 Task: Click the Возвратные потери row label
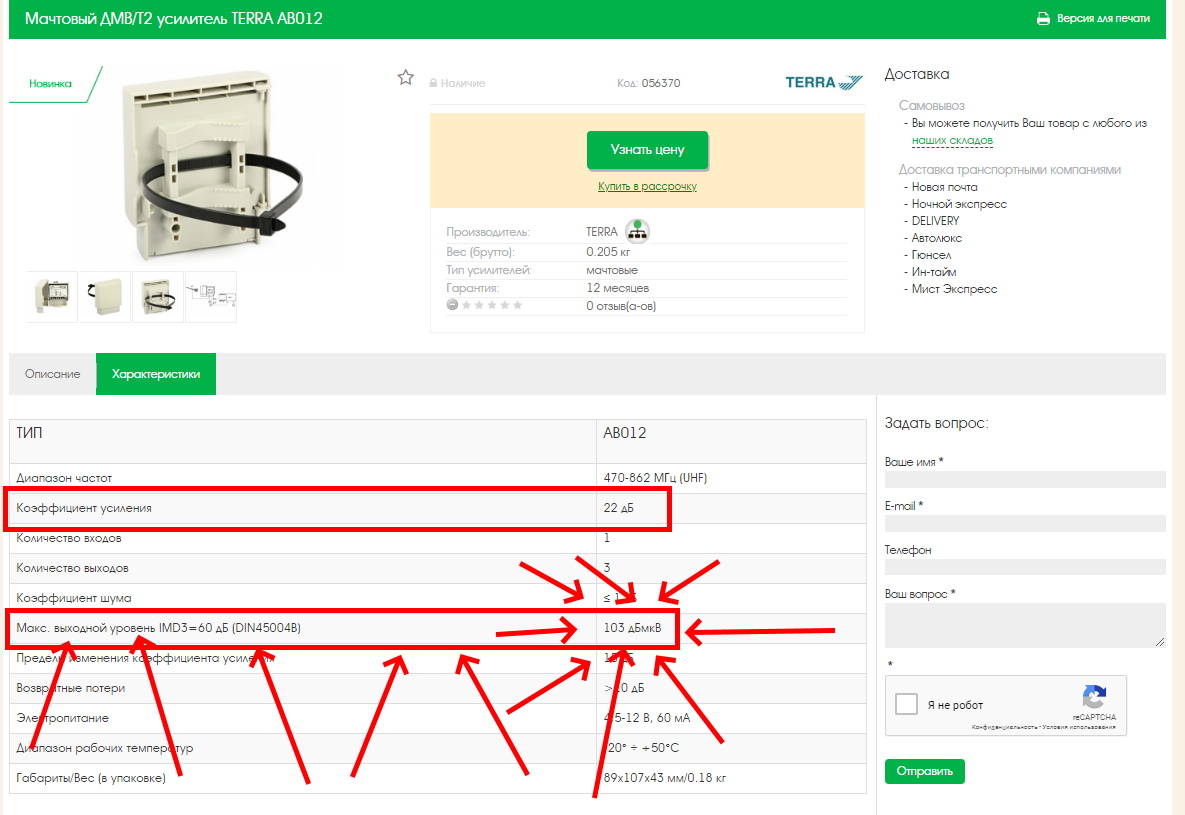70,688
